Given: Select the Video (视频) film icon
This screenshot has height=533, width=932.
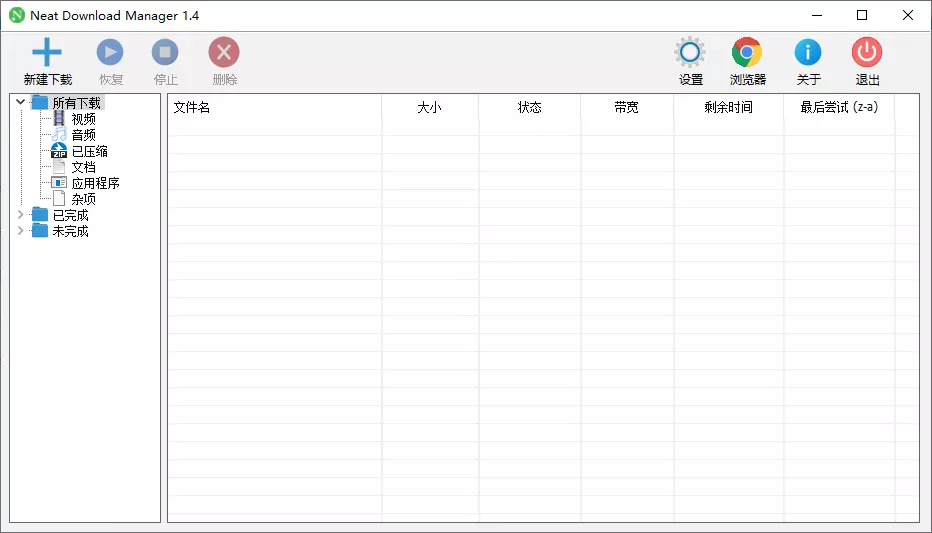Looking at the screenshot, I should point(59,118).
